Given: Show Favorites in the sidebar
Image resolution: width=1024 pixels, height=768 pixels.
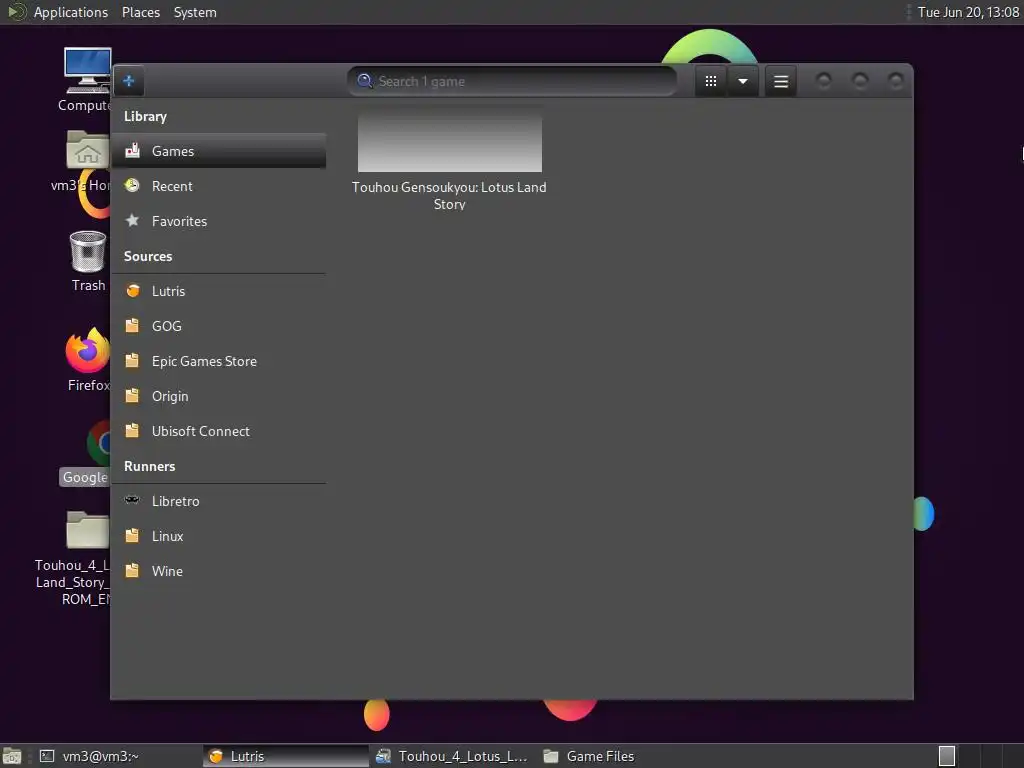Looking at the screenshot, I should (219, 221).
